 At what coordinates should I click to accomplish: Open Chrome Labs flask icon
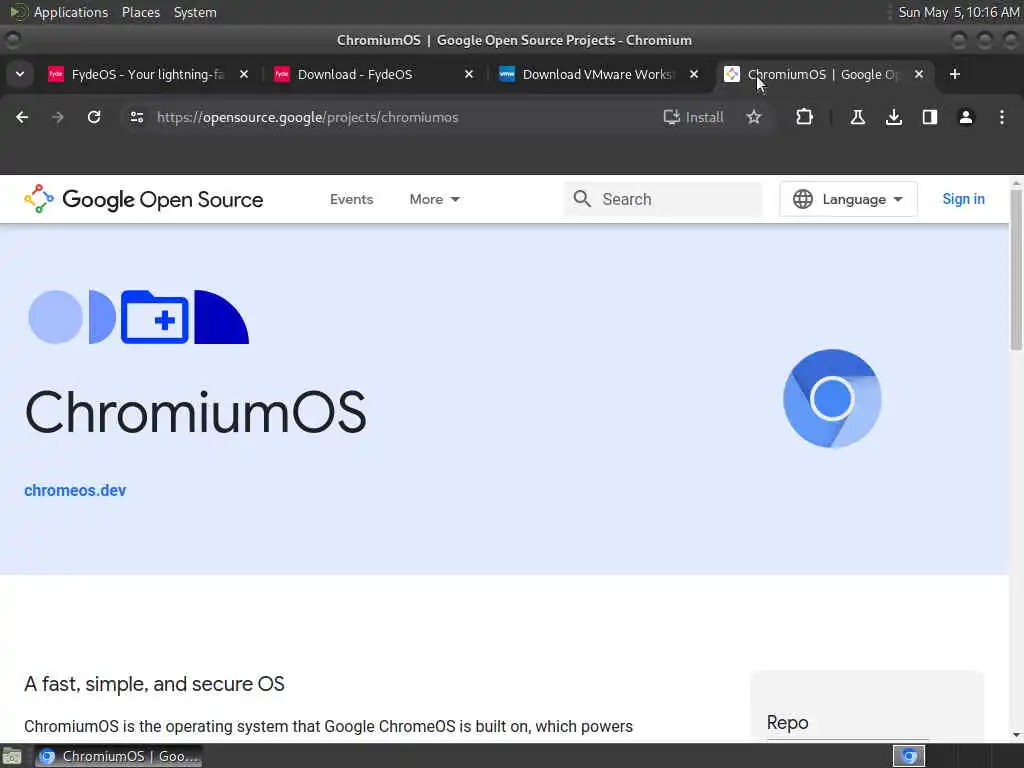point(857,118)
